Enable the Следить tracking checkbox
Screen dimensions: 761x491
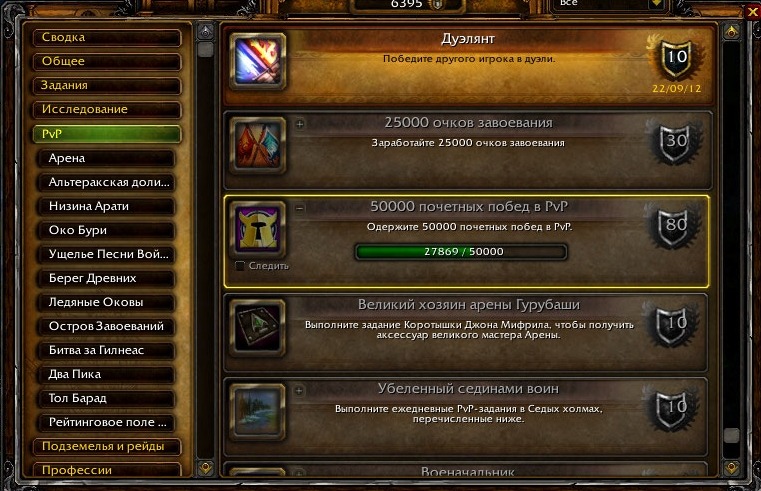pyautogui.click(x=240, y=266)
